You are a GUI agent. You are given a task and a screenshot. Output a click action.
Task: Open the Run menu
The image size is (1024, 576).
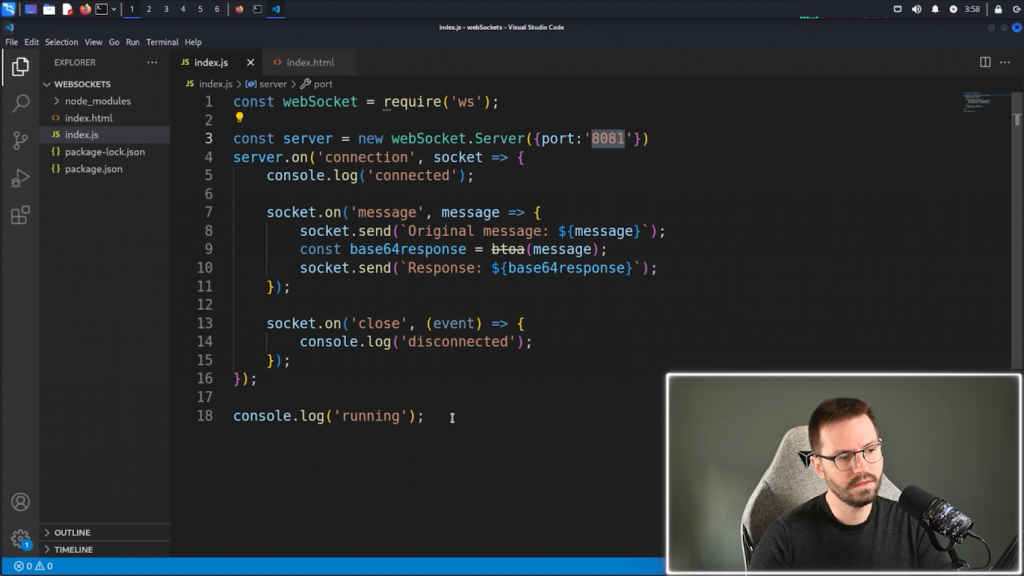[x=133, y=42]
